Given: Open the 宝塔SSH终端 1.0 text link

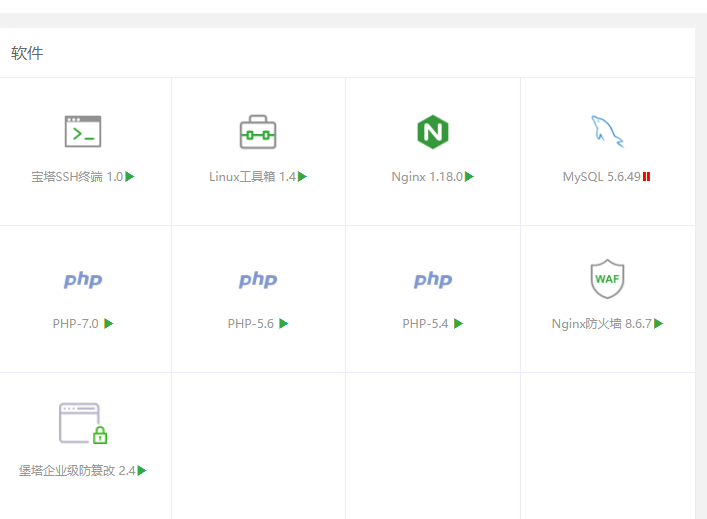Looking at the screenshot, I should pos(76,177).
